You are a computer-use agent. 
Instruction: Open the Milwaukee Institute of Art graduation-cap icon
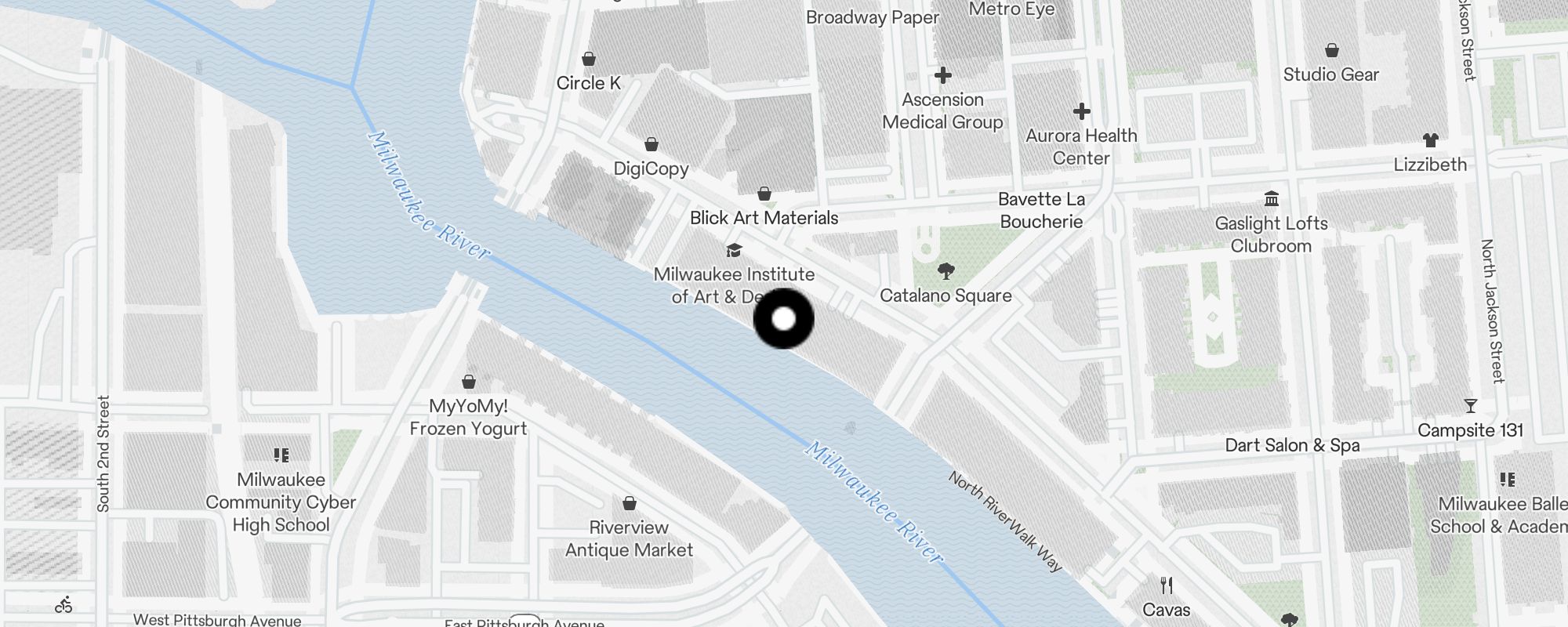[734, 250]
